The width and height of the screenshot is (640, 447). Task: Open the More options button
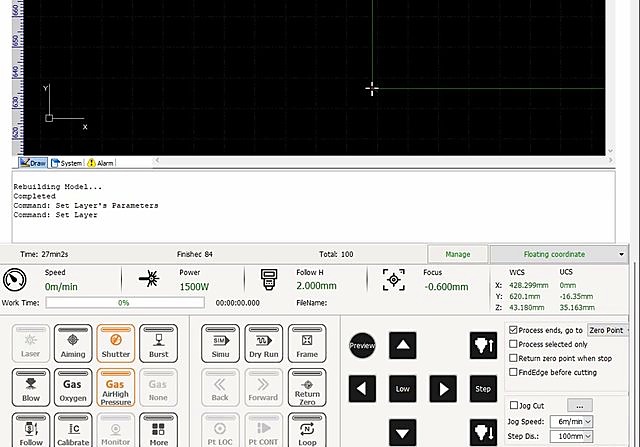[158, 430]
